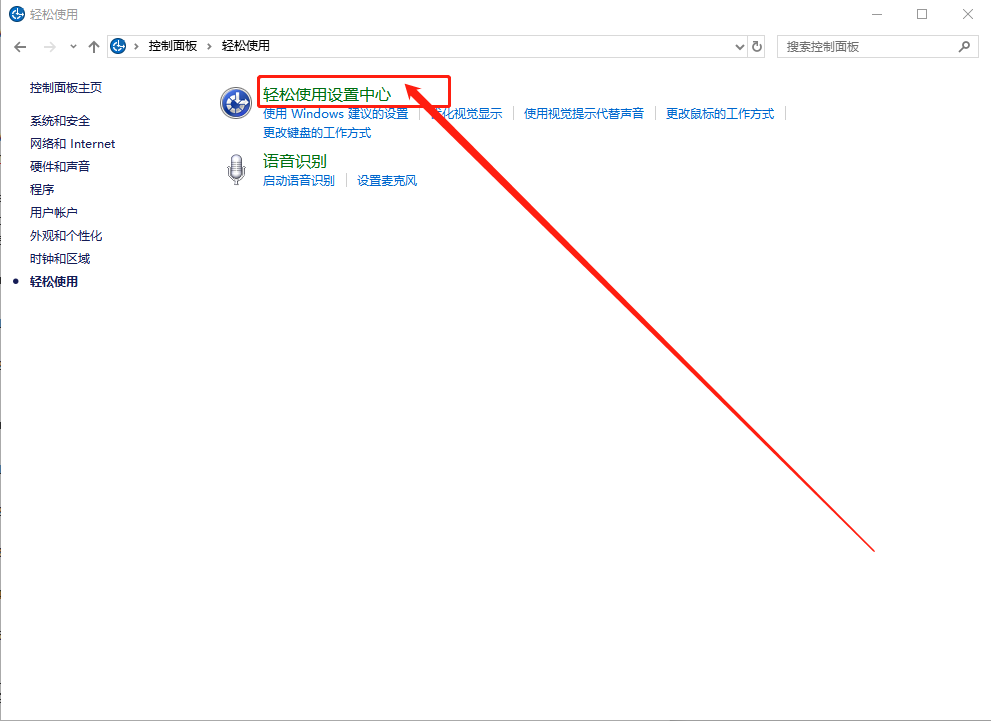Expand the breadcrumb chevron after 控制面板
Screen dimensions: 991x721
209,46
